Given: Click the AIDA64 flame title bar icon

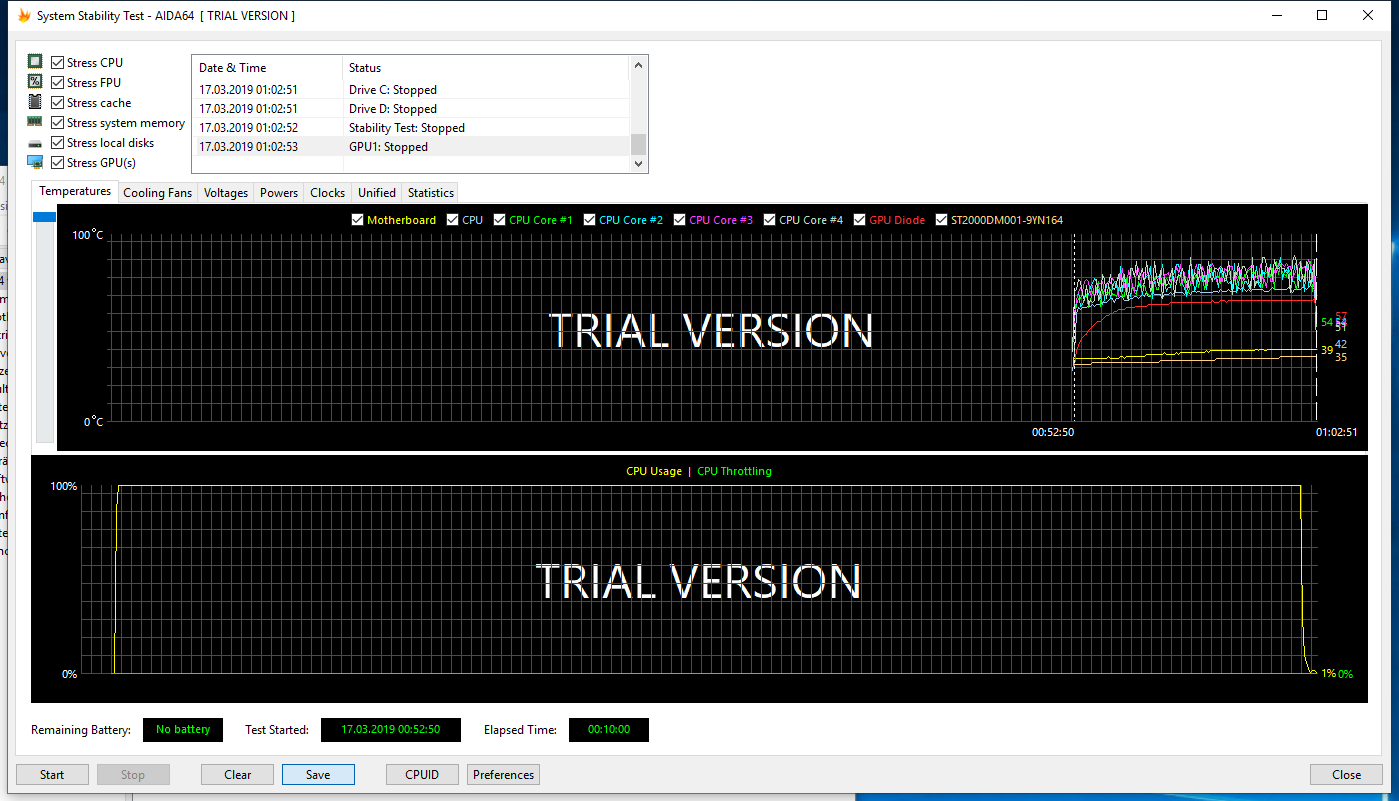Looking at the screenshot, I should coord(24,15).
